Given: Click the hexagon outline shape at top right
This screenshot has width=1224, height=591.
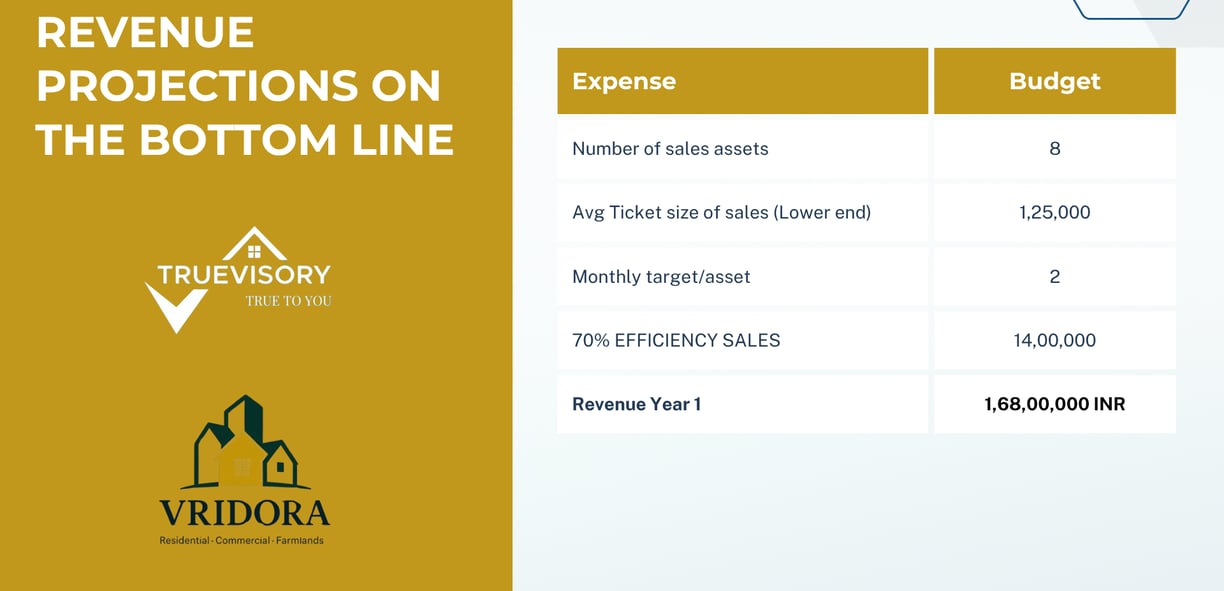Looking at the screenshot, I should point(1131,9).
